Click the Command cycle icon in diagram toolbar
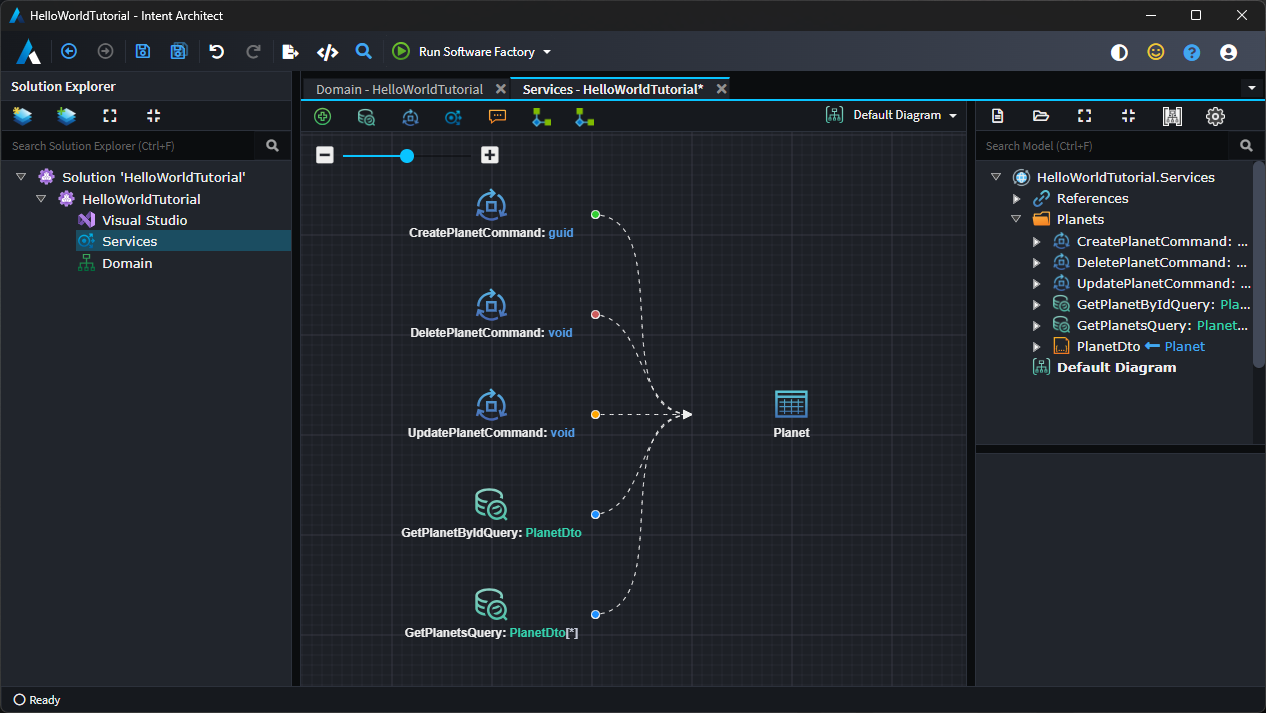The image size is (1266, 713). [410, 117]
